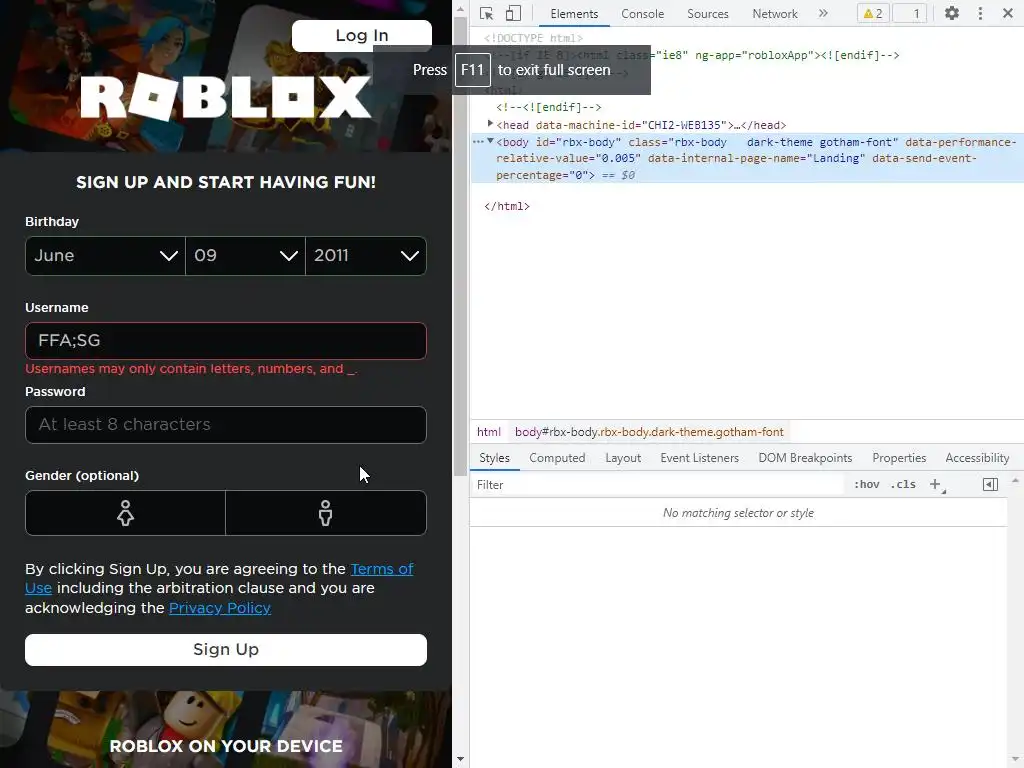Click the Log In button
1024x768 pixels.
[x=362, y=36]
